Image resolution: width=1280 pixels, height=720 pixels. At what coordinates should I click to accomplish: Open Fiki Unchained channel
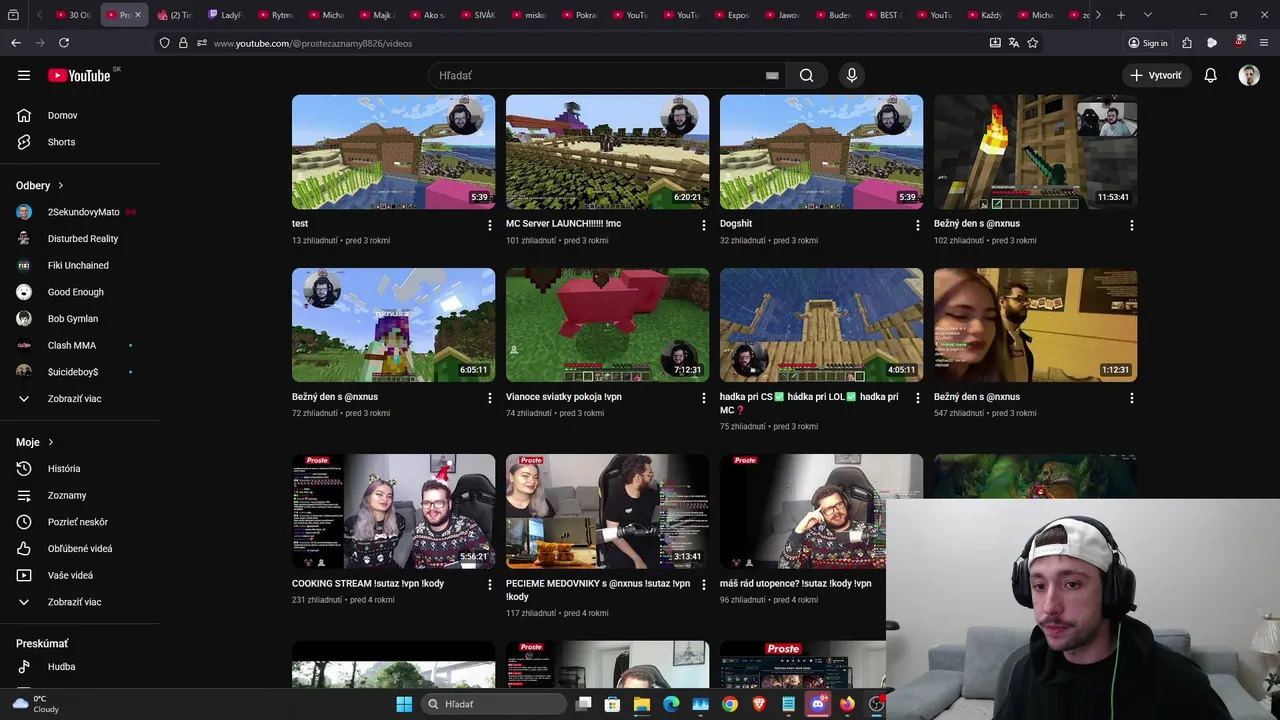coord(80,266)
